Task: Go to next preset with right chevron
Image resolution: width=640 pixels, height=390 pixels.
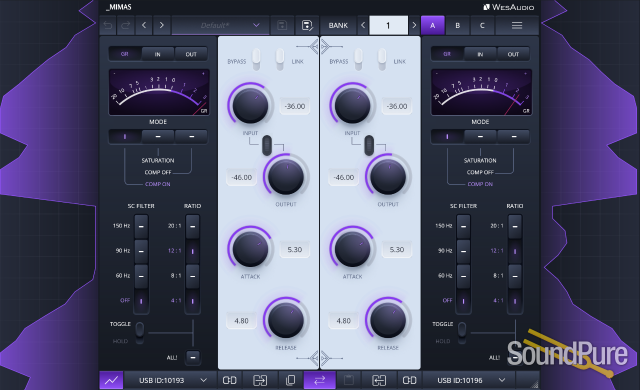Action: [x=162, y=25]
